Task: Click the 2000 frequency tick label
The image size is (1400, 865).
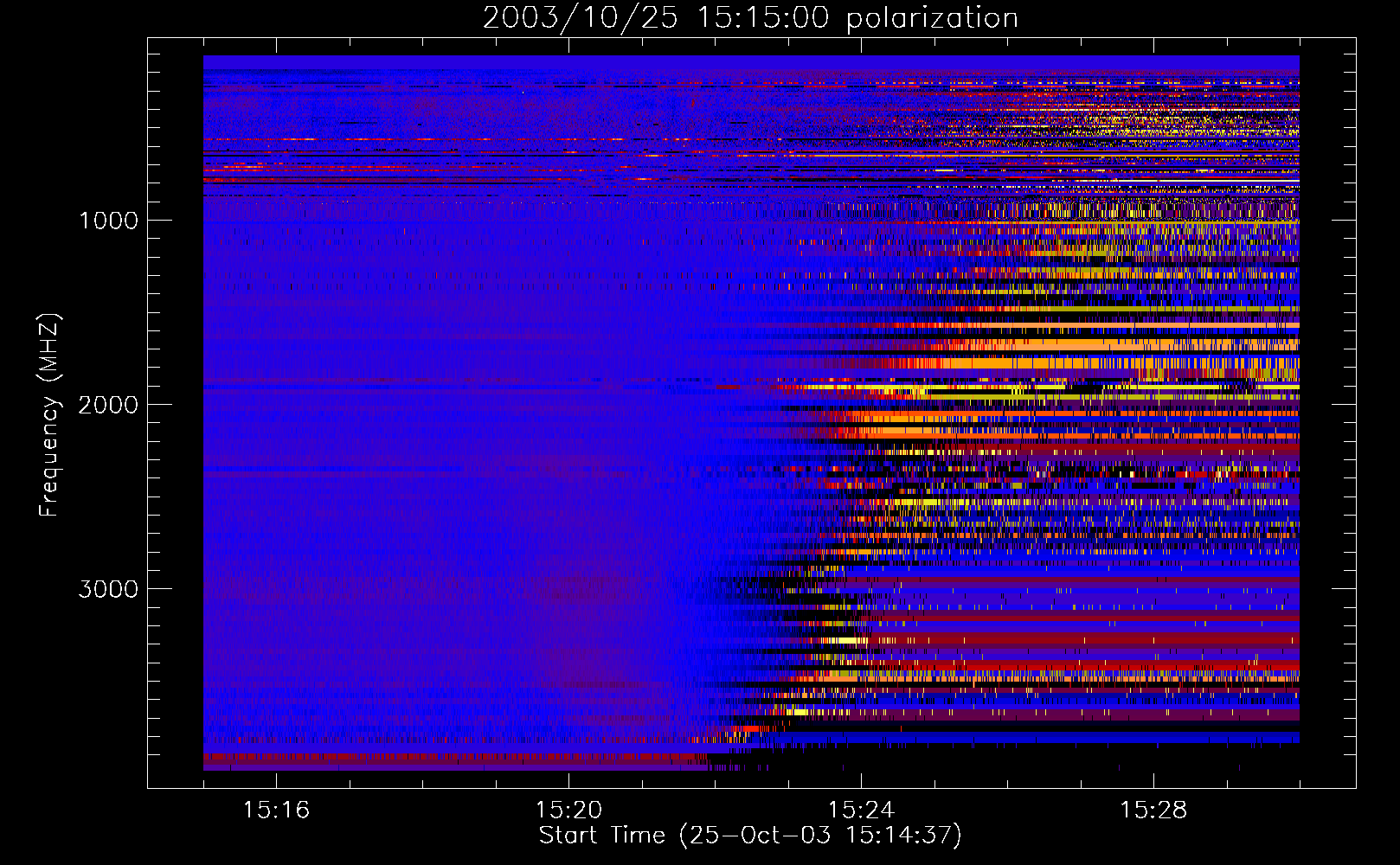Action: [x=108, y=405]
